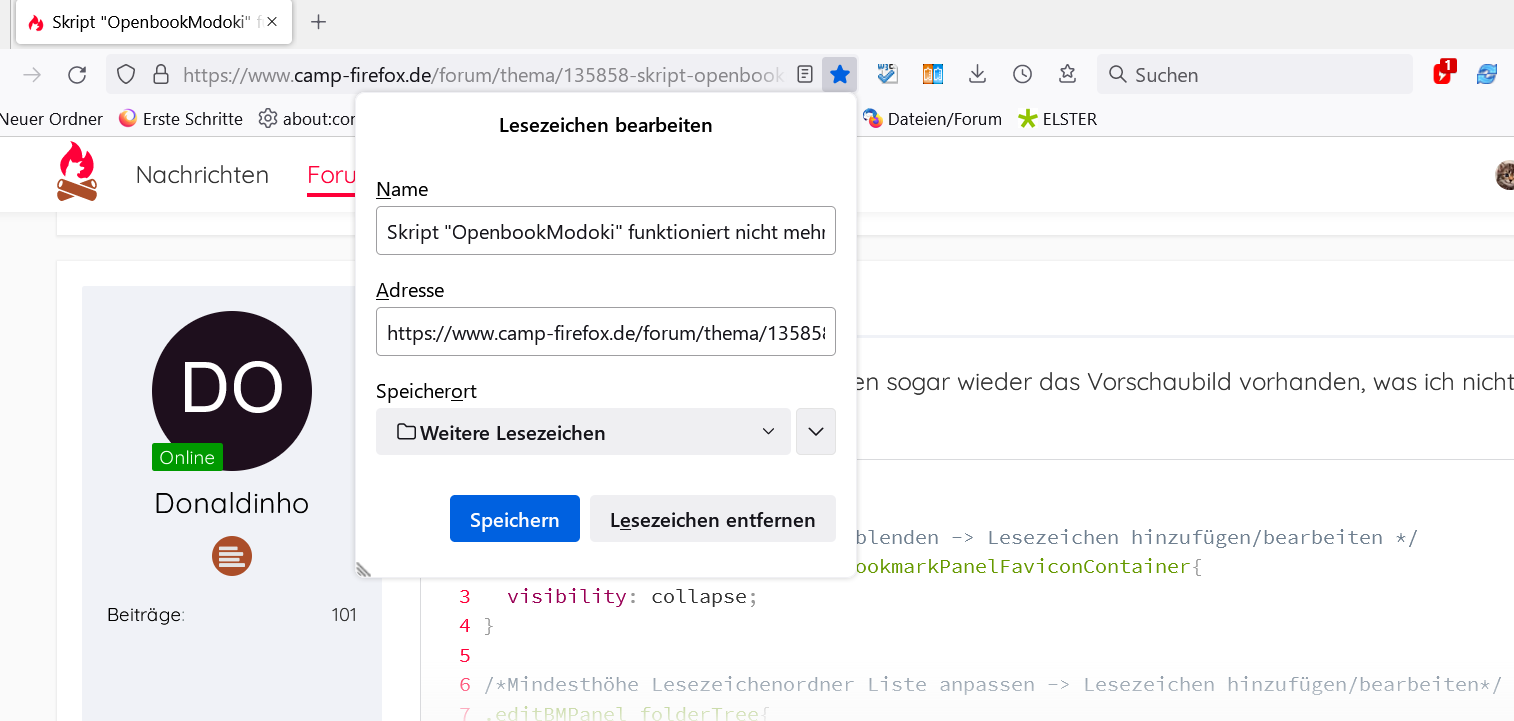The height and width of the screenshot is (721, 1514).
Task: Open the Weitere Lesezeichen folder dropdown
Action: coord(583,432)
